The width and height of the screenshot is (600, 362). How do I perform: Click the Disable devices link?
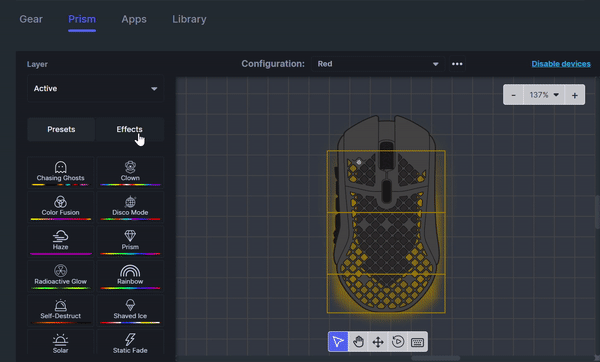tap(561, 64)
